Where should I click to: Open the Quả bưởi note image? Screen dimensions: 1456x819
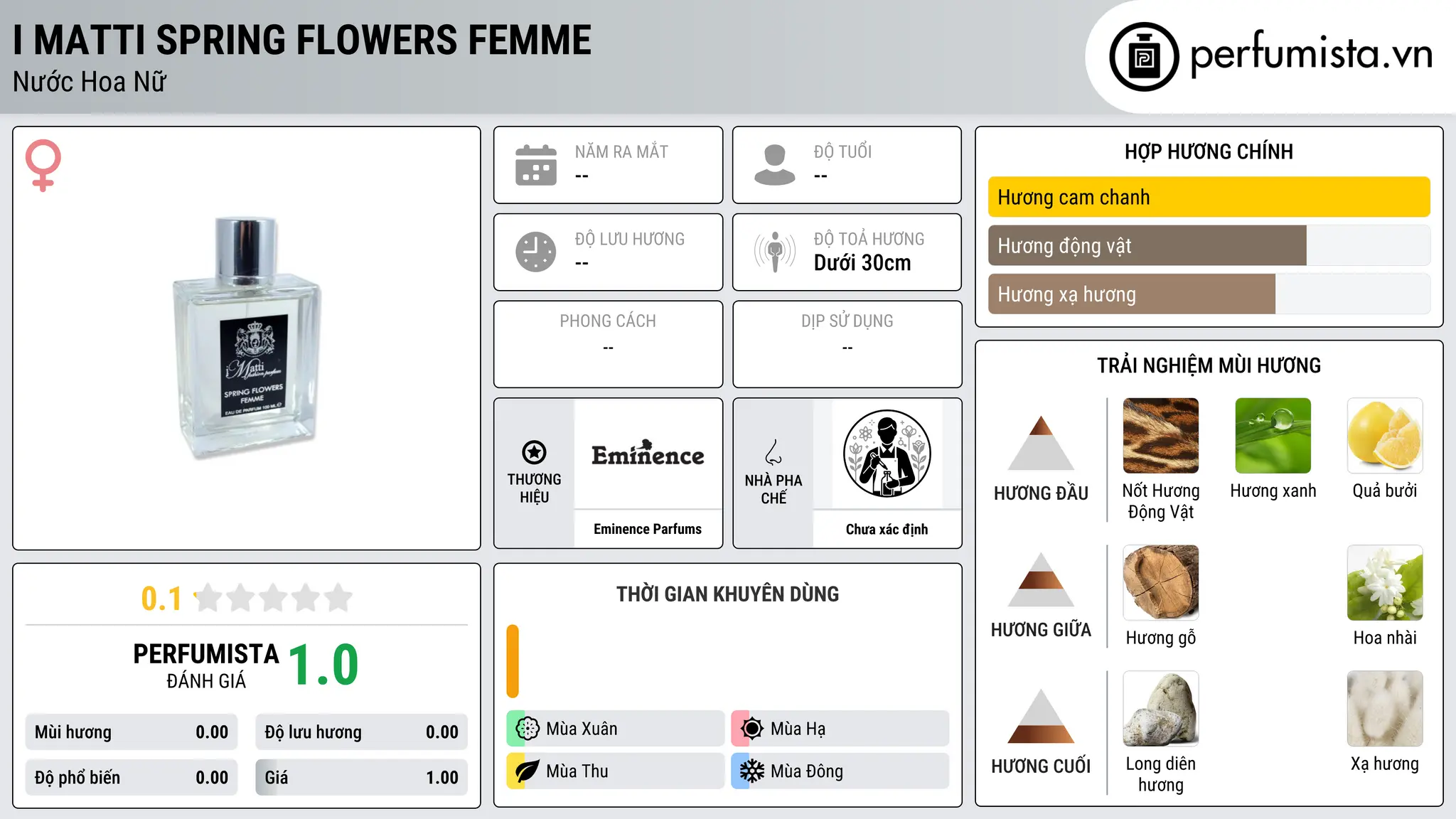coord(1385,436)
